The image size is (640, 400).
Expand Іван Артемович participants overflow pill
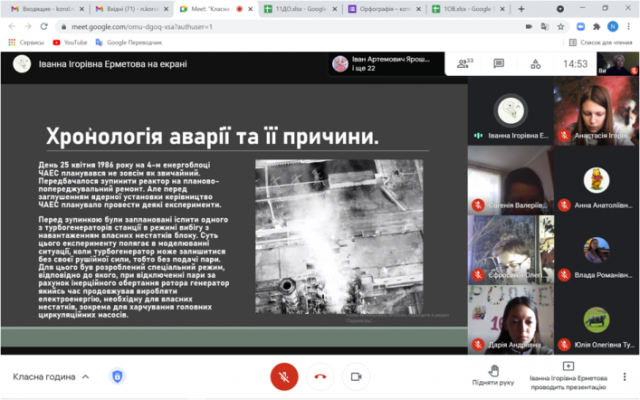pyautogui.click(x=386, y=64)
